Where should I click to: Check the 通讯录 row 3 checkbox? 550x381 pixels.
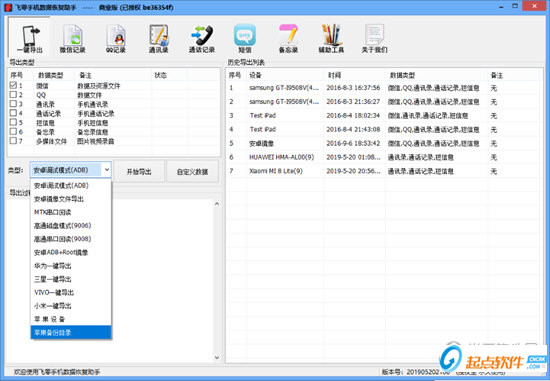[x=13, y=103]
